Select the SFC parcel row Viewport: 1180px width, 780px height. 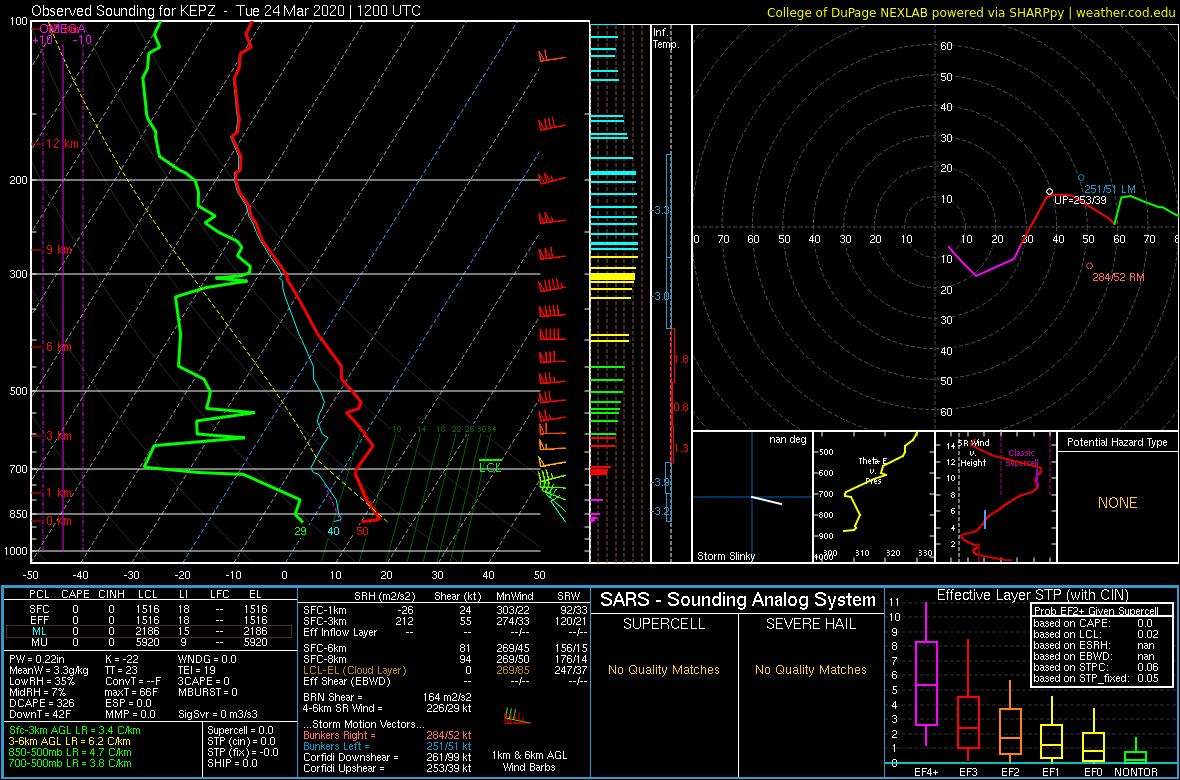(x=148, y=608)
